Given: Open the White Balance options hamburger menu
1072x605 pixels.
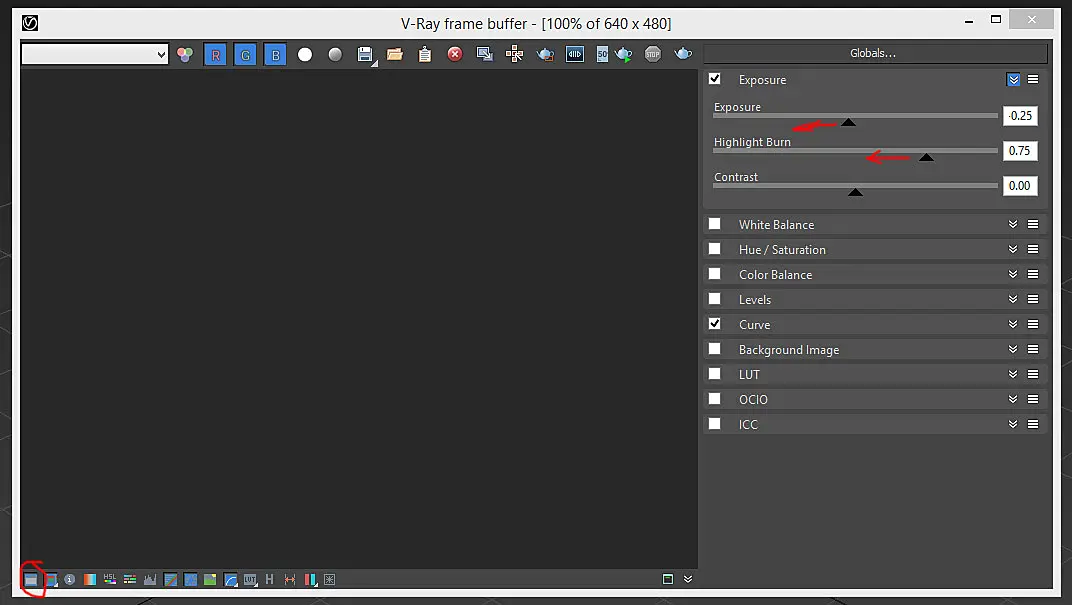Looking at the screenshot, I should (x=1033, y=224).
